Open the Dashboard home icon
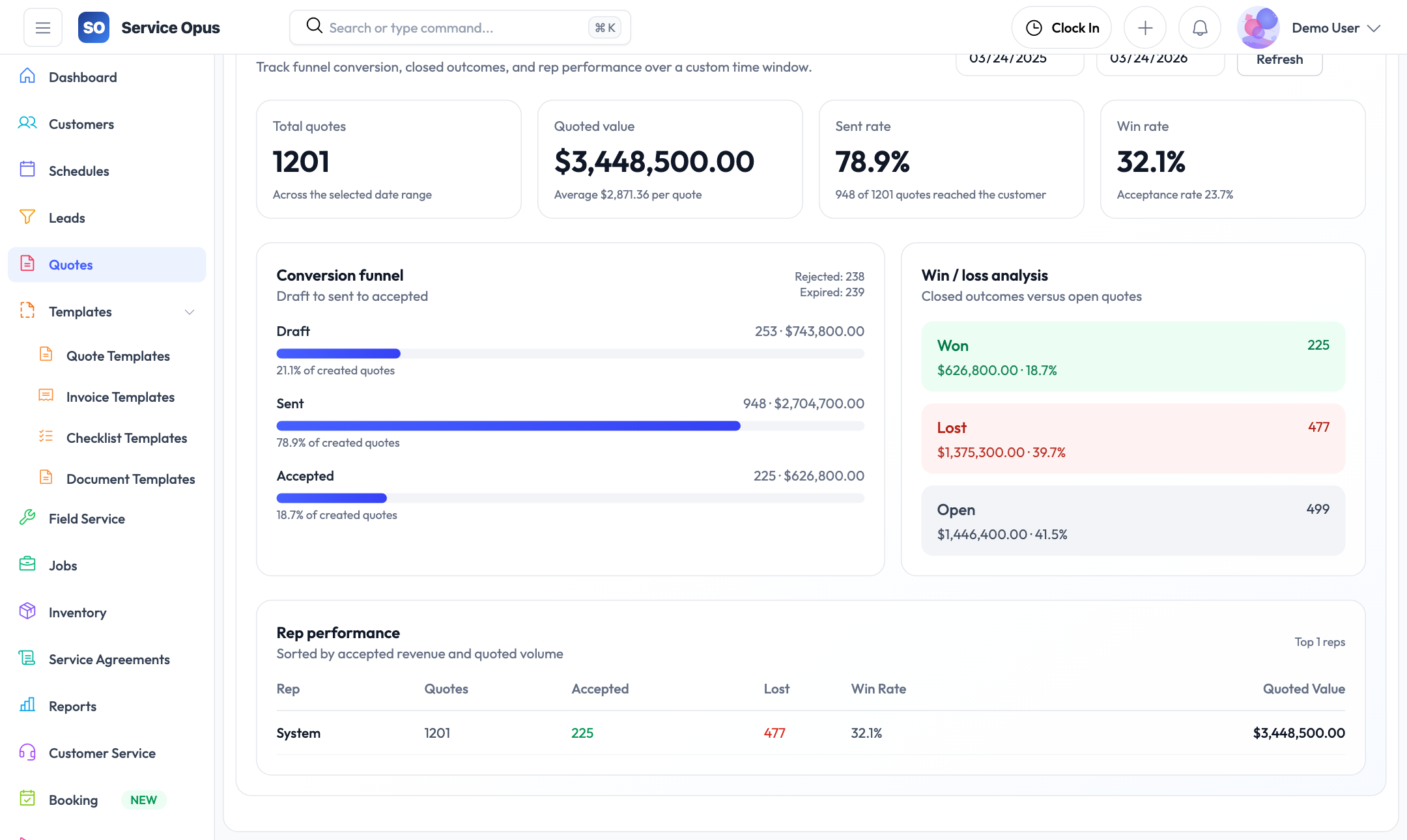This screenshot has height=840, width=1407. pos(27,76)
